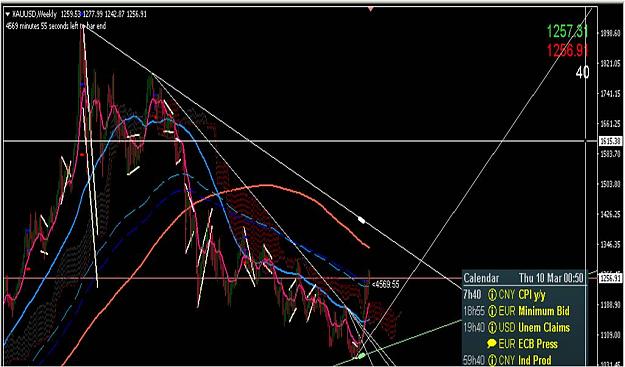Click the red bid price 1256.91
The width and height of the screenshot is (625, 367).
[568, 50]
